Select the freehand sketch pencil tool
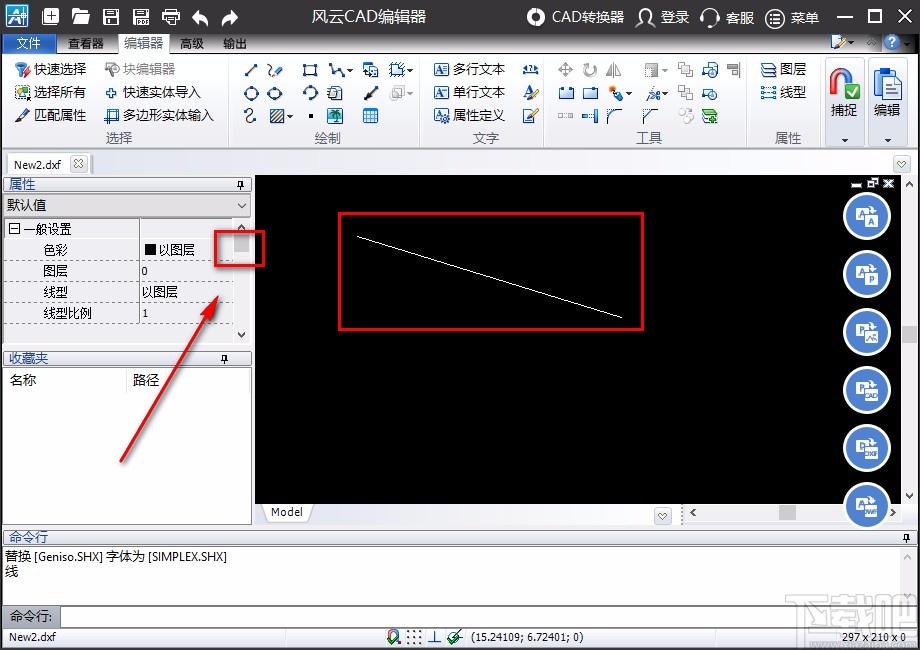Screen dimensions: 920x650 tap(275, 70)
